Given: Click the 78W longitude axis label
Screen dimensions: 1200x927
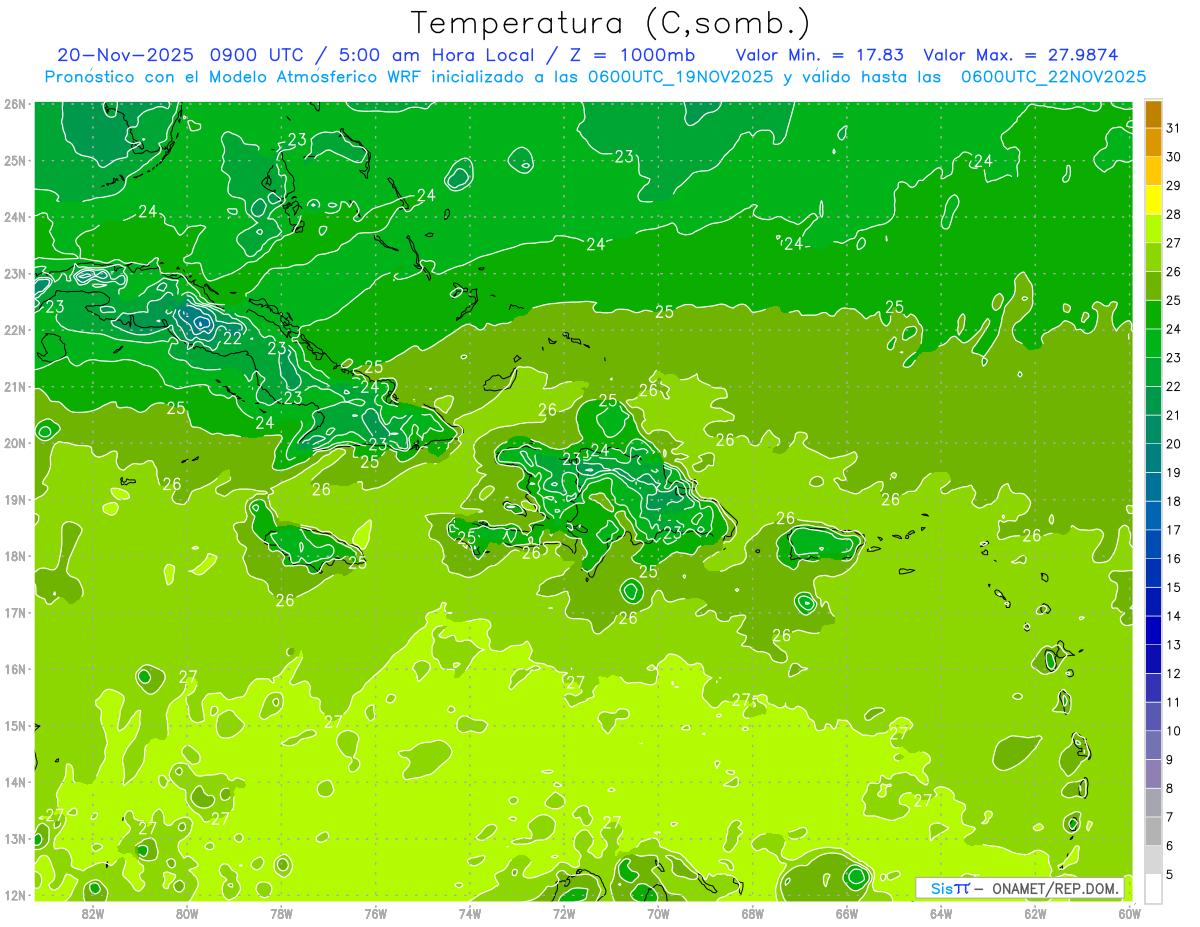Looking at the screenshot, I should [281, 912].
